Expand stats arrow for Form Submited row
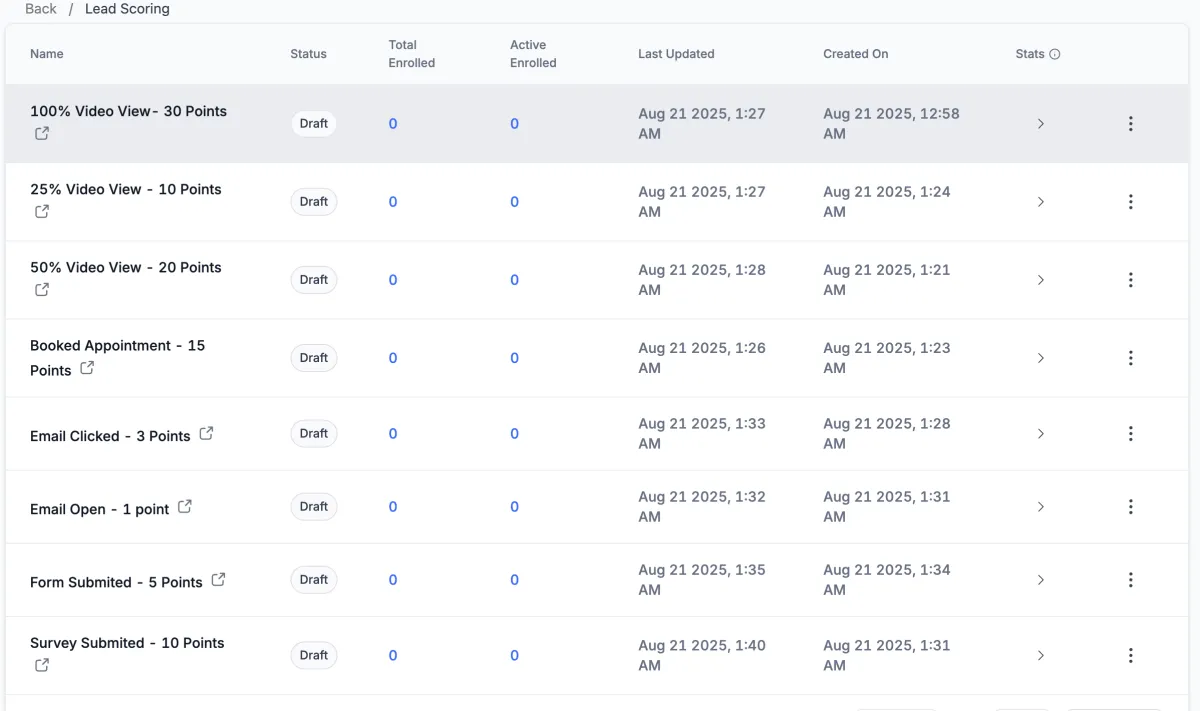This screenshot has width=1200, height=711. 1040,580
